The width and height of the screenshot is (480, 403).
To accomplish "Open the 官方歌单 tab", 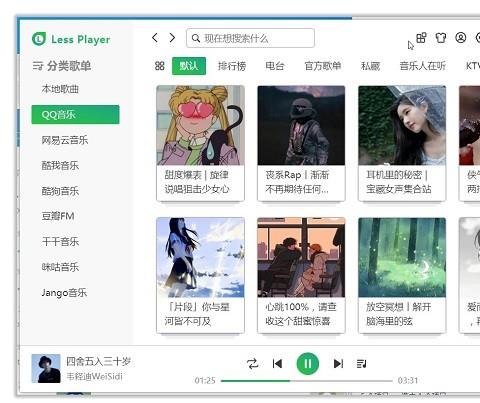I will [323, 66].
